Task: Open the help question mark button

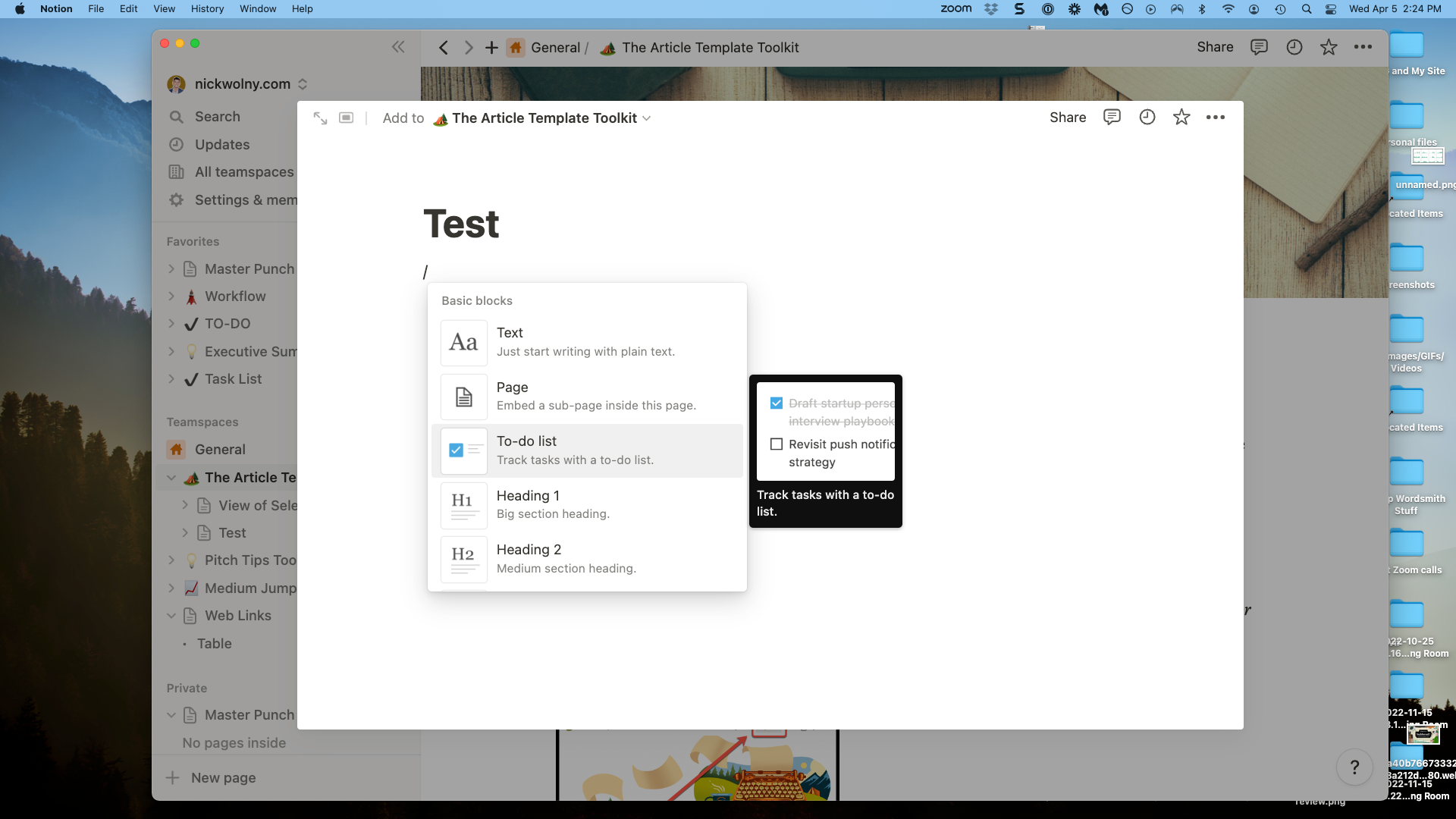Action: coord(1354,767)
